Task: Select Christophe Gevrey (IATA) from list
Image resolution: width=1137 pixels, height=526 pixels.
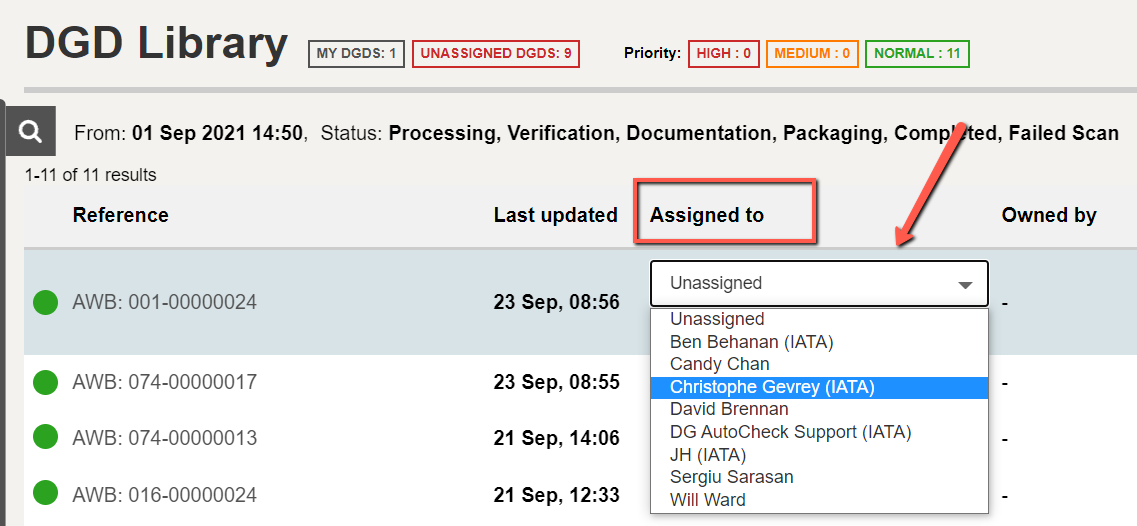Action: 772,387
